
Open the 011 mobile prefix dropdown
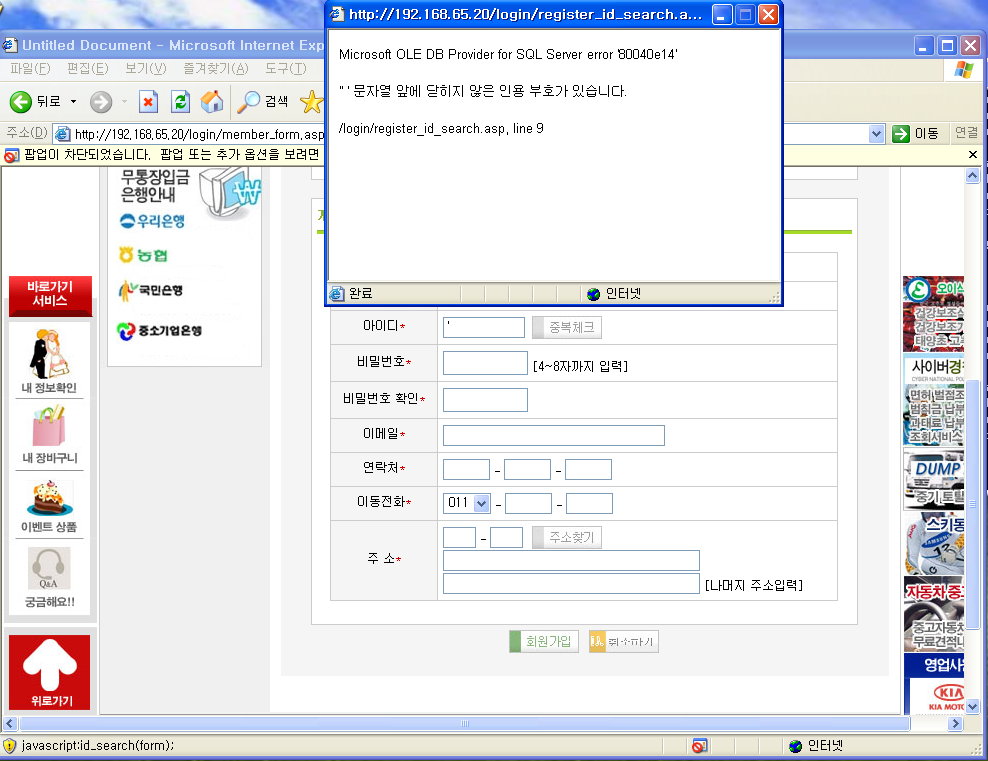[x=481, y=503]
